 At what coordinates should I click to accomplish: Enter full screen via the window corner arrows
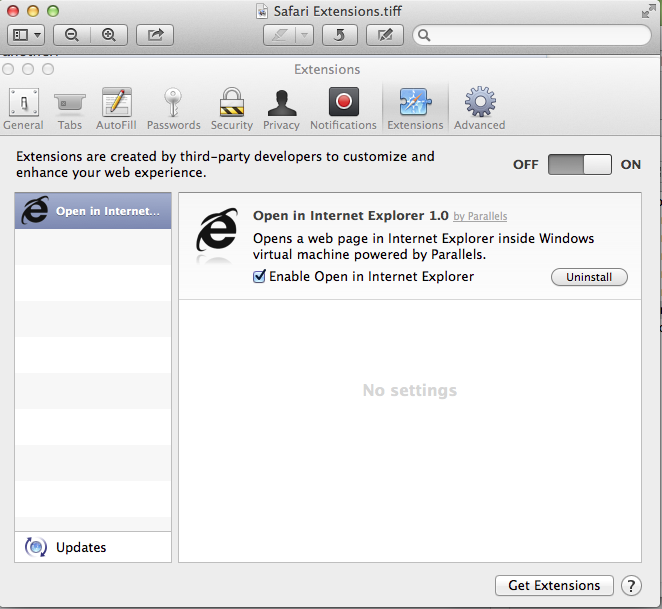(x=648, y=11)
